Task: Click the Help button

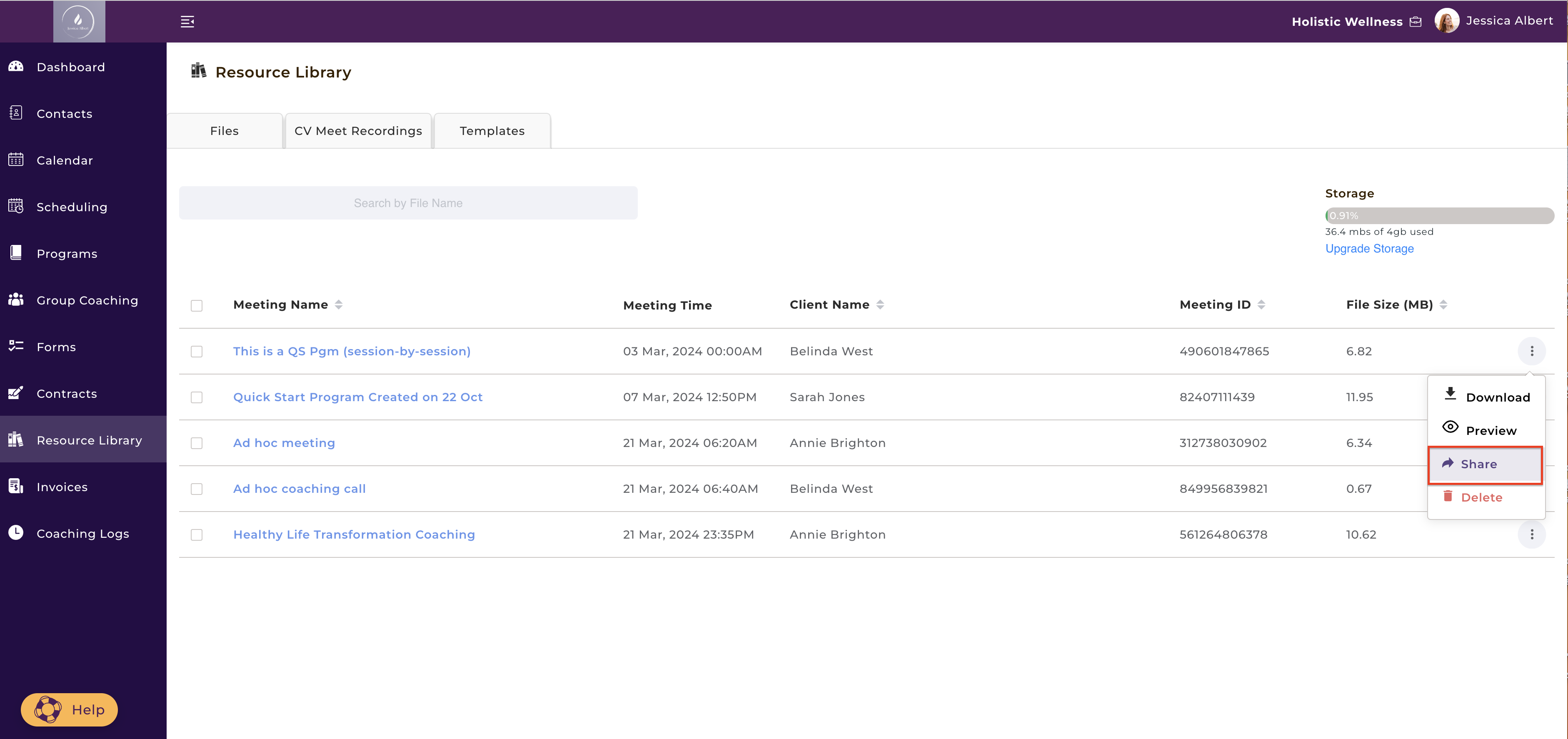Action: pos(70,709)
